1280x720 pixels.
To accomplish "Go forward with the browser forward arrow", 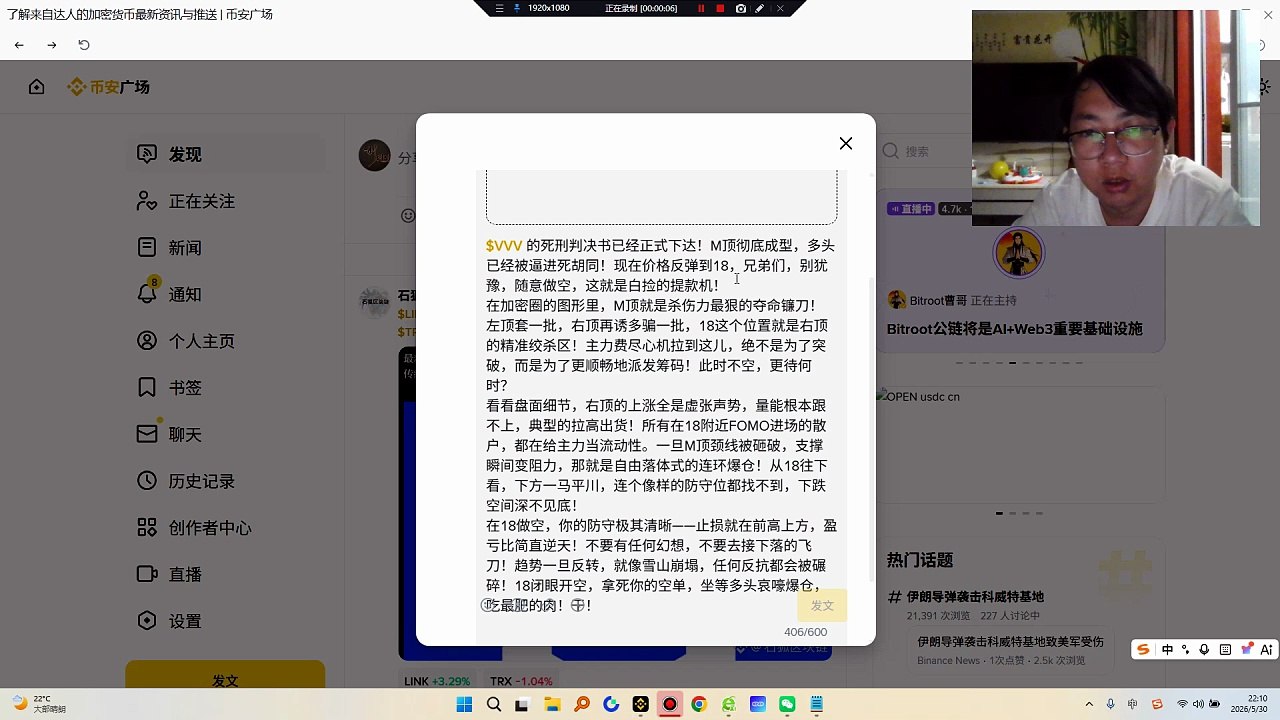I will click(52, 45).
